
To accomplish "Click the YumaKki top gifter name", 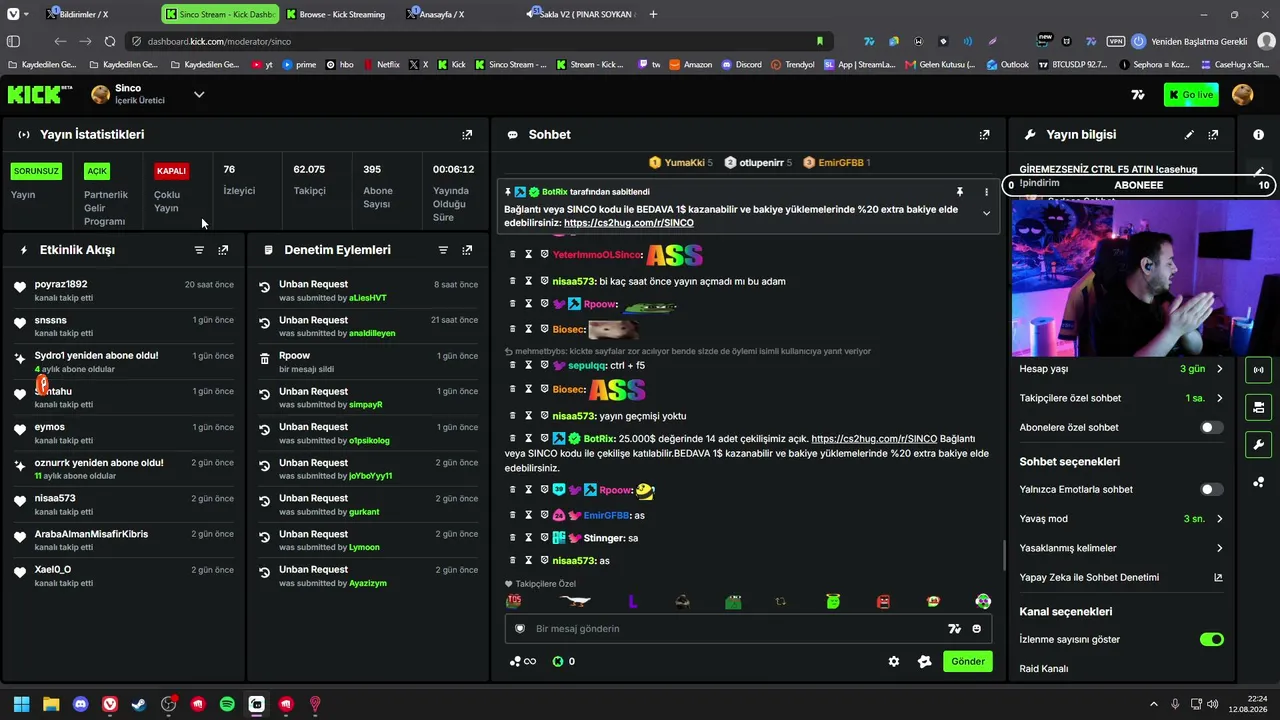I will coord(684,163).
